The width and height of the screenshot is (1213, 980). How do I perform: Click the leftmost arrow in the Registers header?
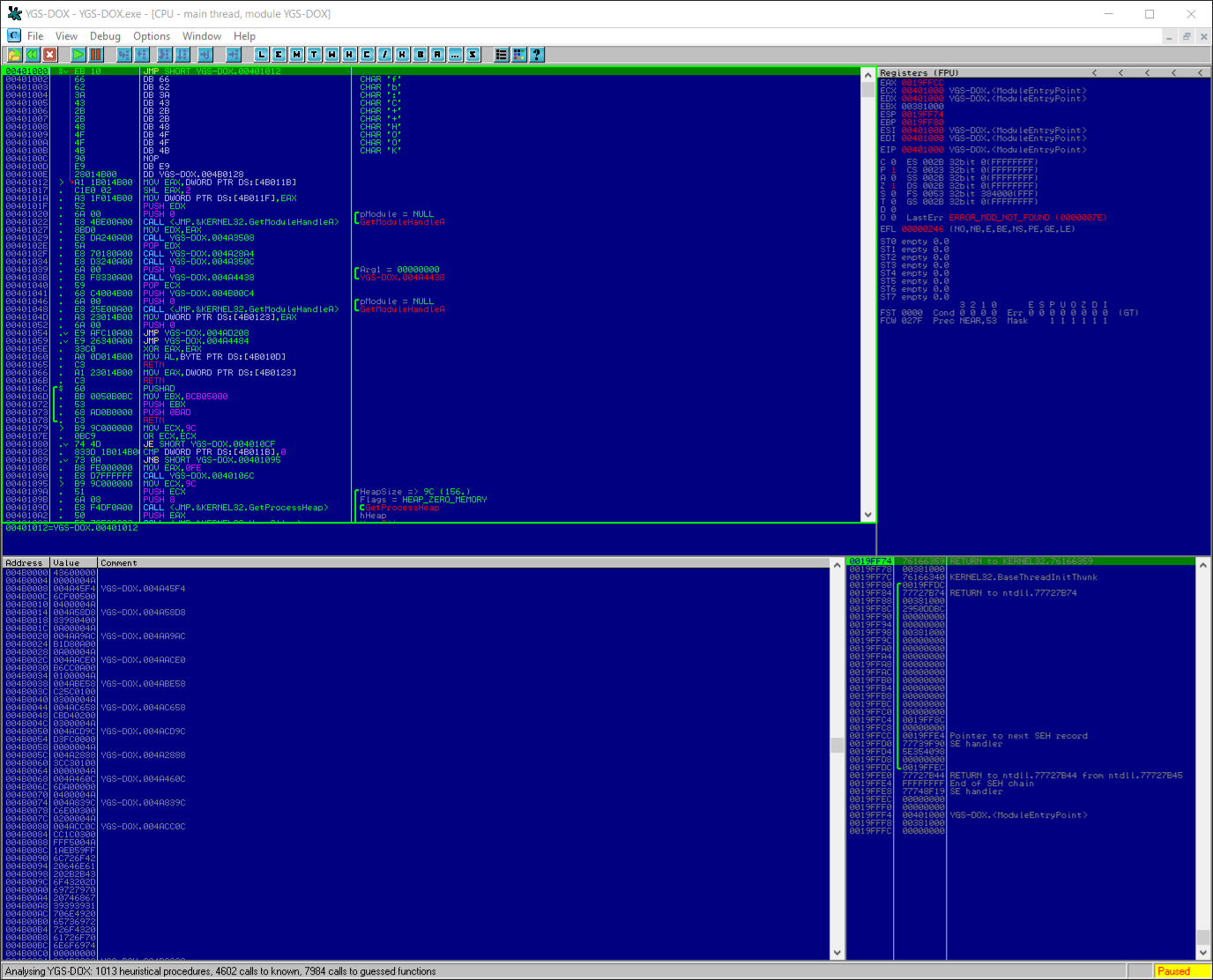click(1095, 73)
